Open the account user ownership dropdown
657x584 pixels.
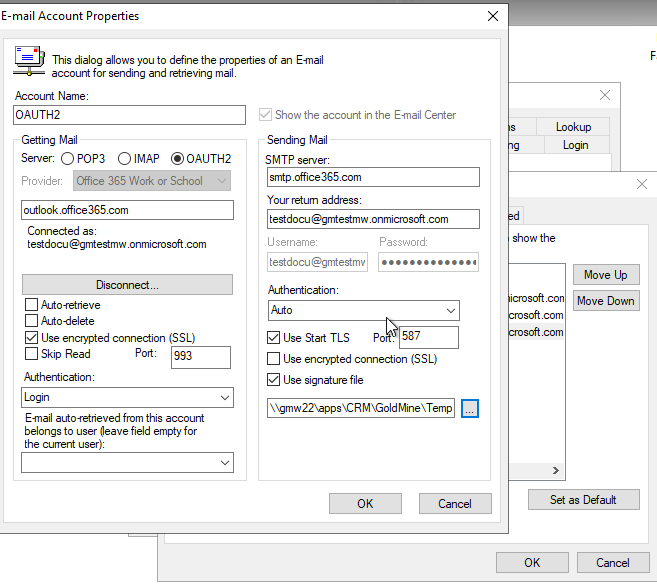tap(127, 463)
